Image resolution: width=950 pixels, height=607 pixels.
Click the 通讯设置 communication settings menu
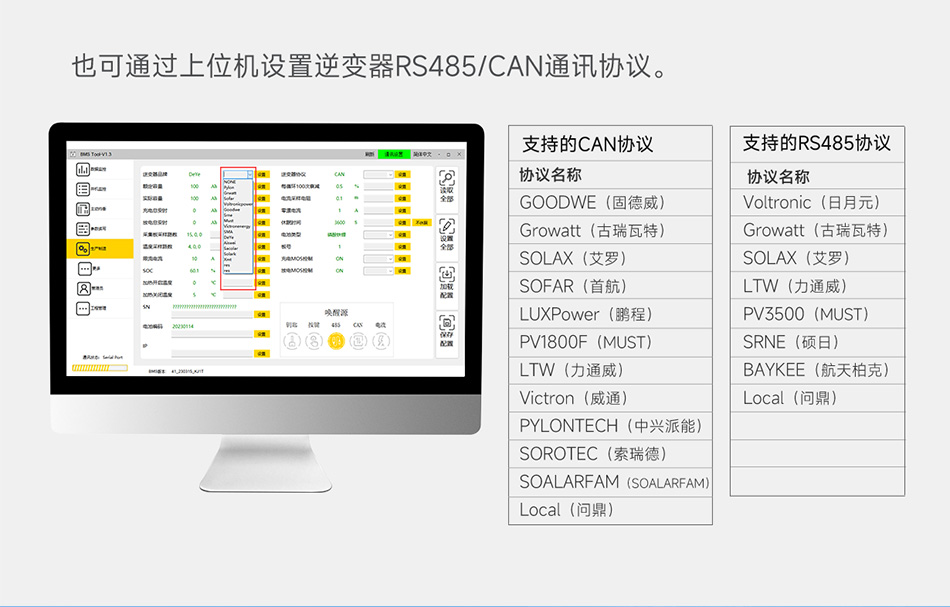(x=394, y=156)
